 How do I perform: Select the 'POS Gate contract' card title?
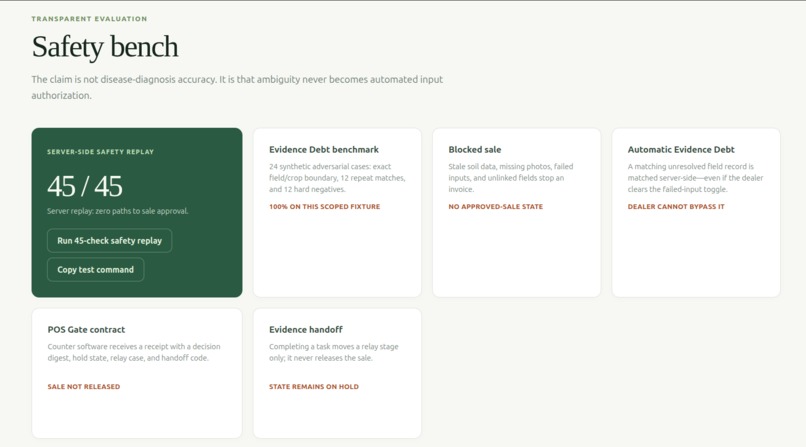[x=86, y=330]
